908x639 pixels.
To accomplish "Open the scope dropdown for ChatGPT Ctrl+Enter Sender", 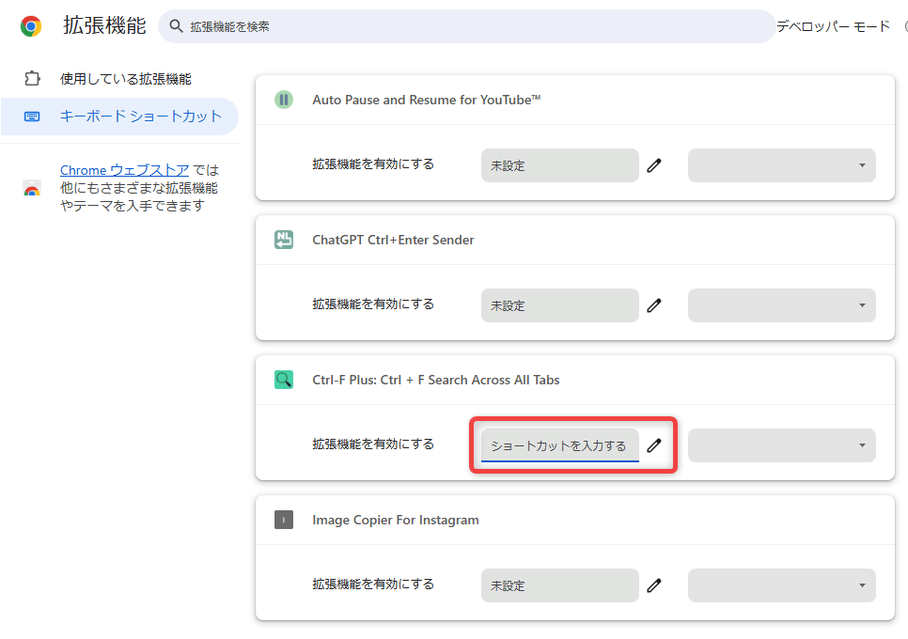I will click(x=782, y=306).
